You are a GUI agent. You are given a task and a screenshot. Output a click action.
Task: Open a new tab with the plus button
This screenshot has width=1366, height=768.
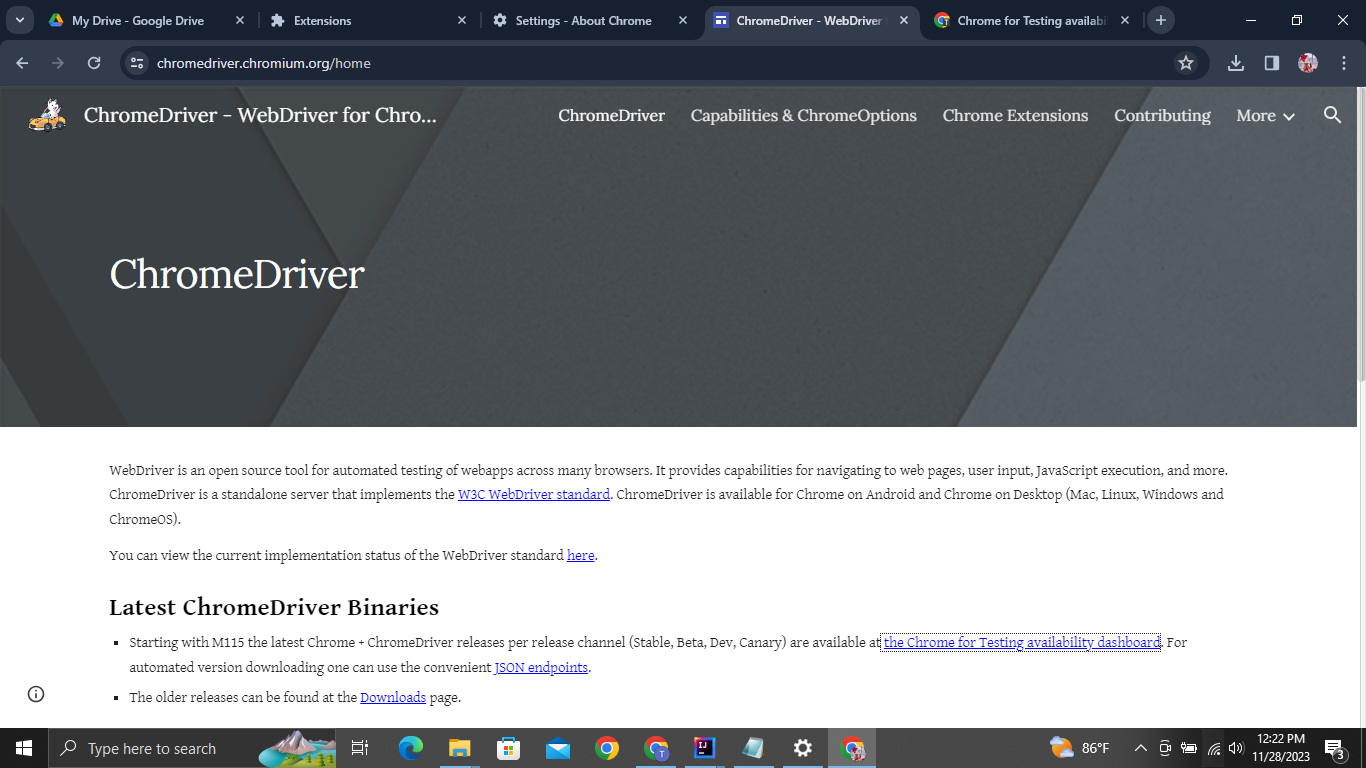click(1160, 20)
